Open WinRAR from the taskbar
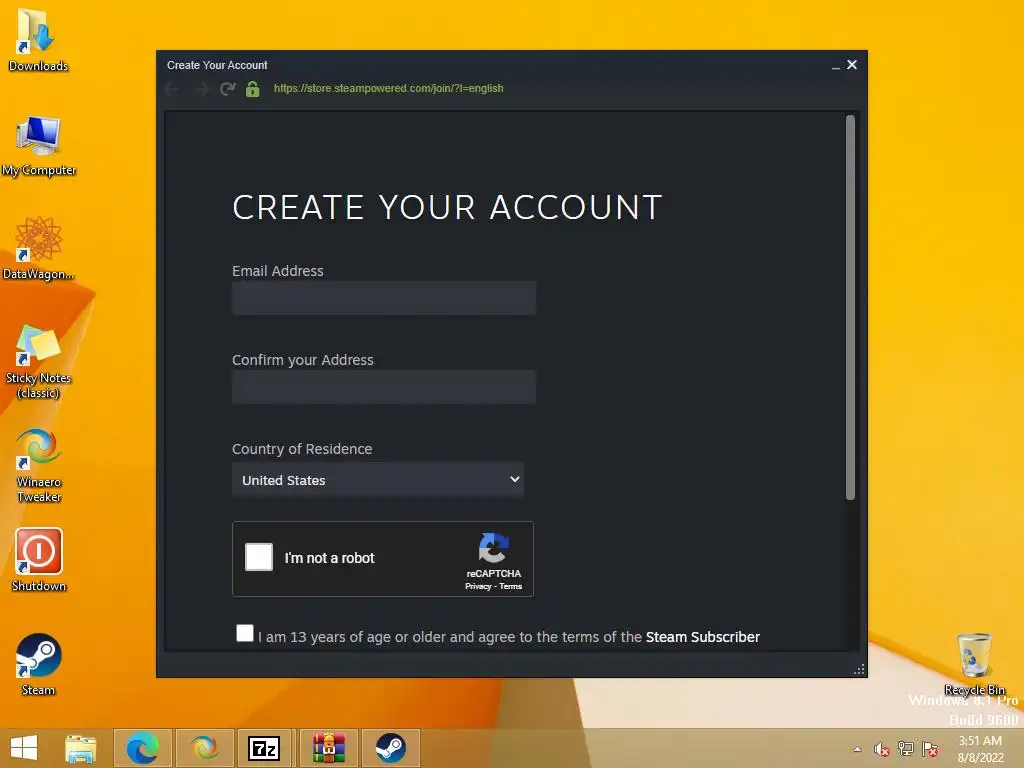 [x=328, y=748]
